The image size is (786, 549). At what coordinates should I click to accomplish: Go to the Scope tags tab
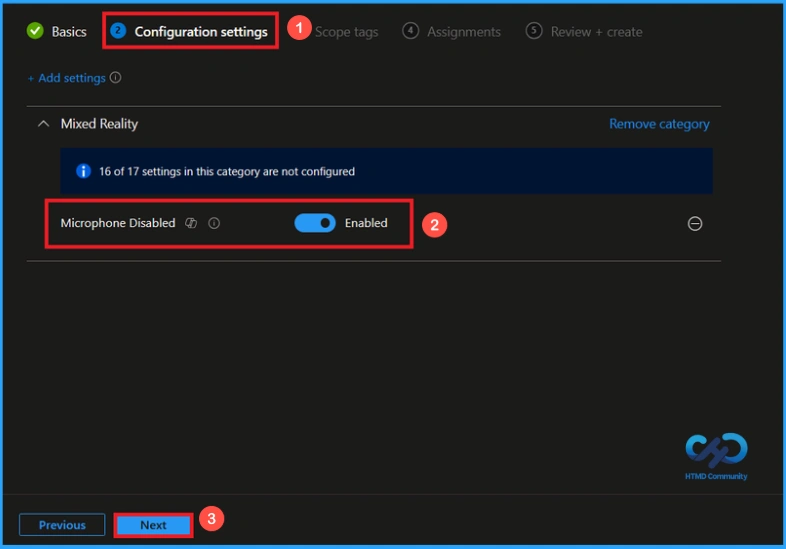pyautogui.click(x=346, y=32)
